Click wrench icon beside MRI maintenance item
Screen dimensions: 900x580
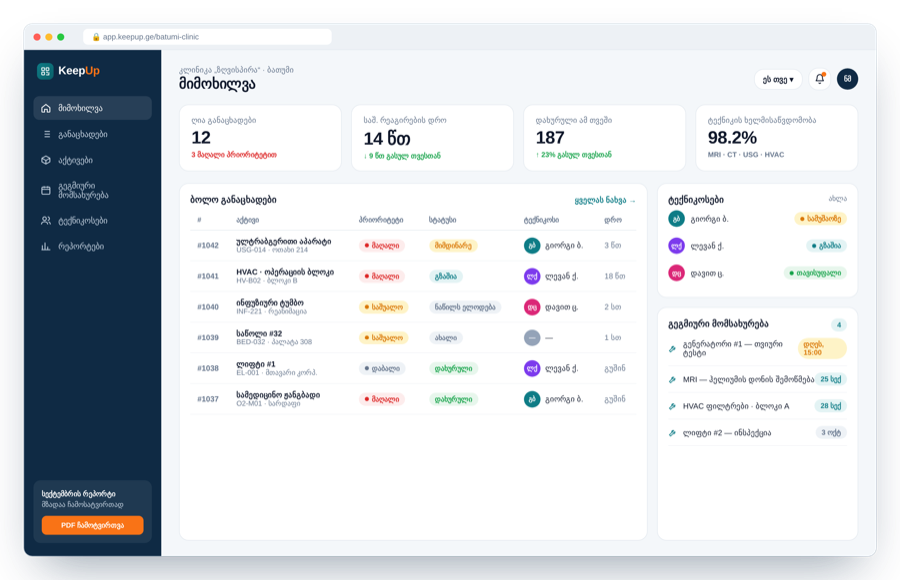coord(672,380)
